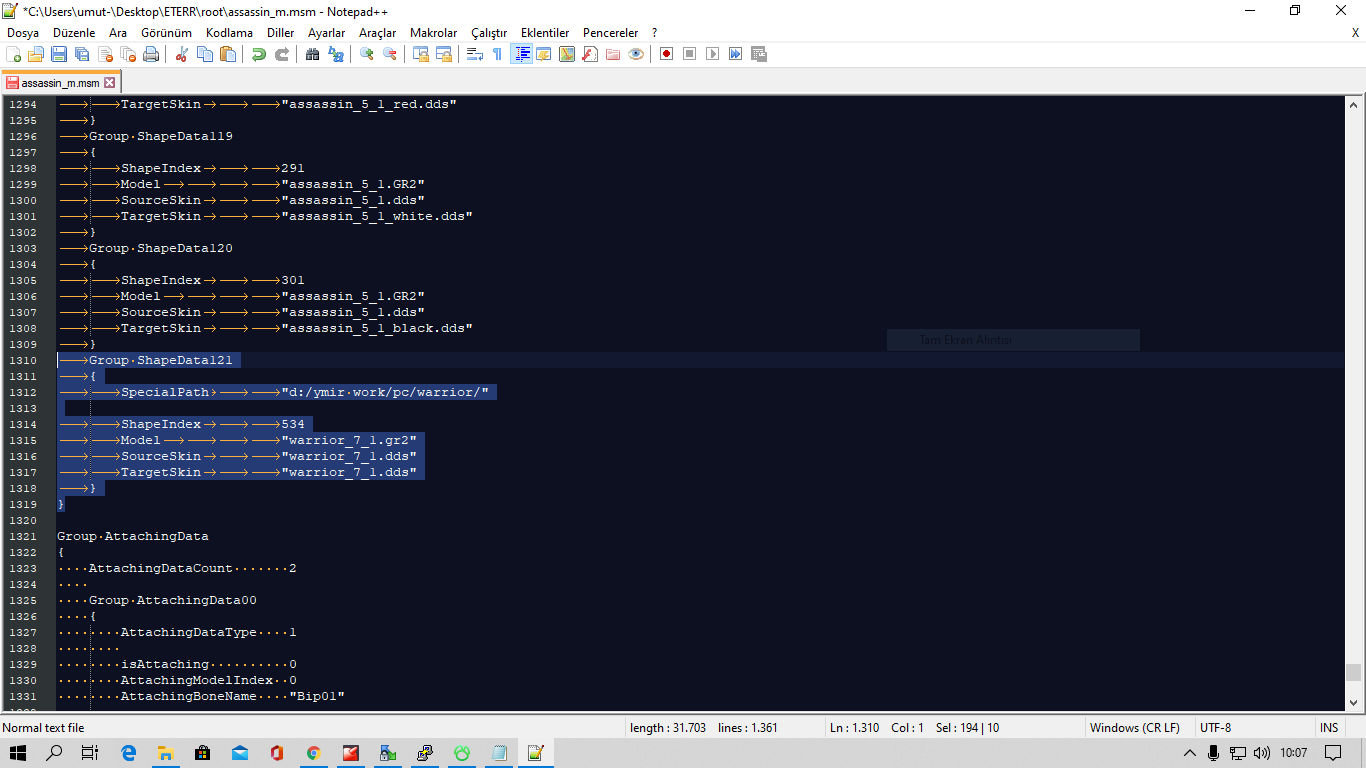The image size is (1366, 768).
Task: Toggle word wrap in toolbar
Action: tap(474, 54)
